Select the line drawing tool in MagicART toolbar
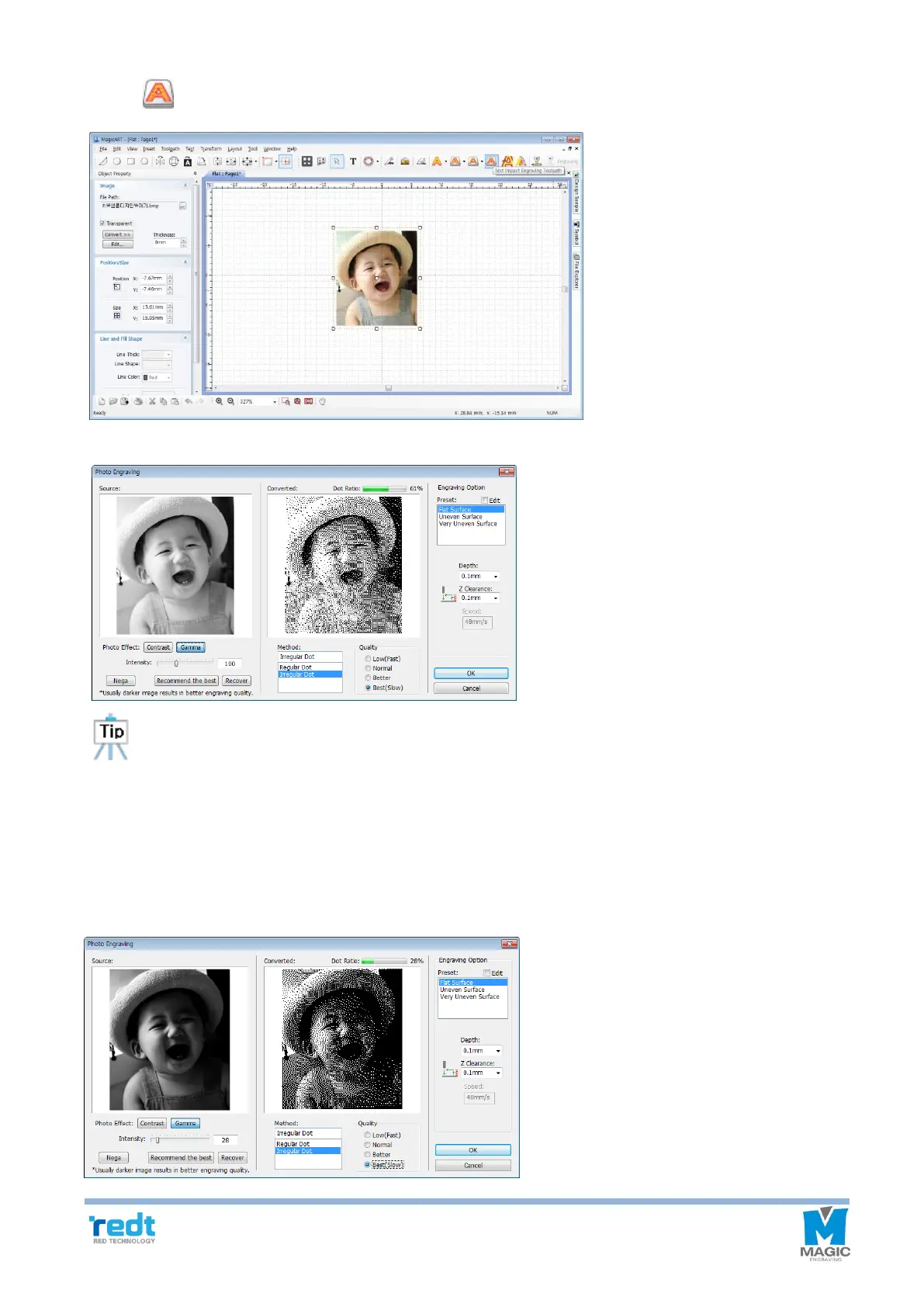This screenshot has height=1307, width=924. pyautogui.click(x=102, y=161)
